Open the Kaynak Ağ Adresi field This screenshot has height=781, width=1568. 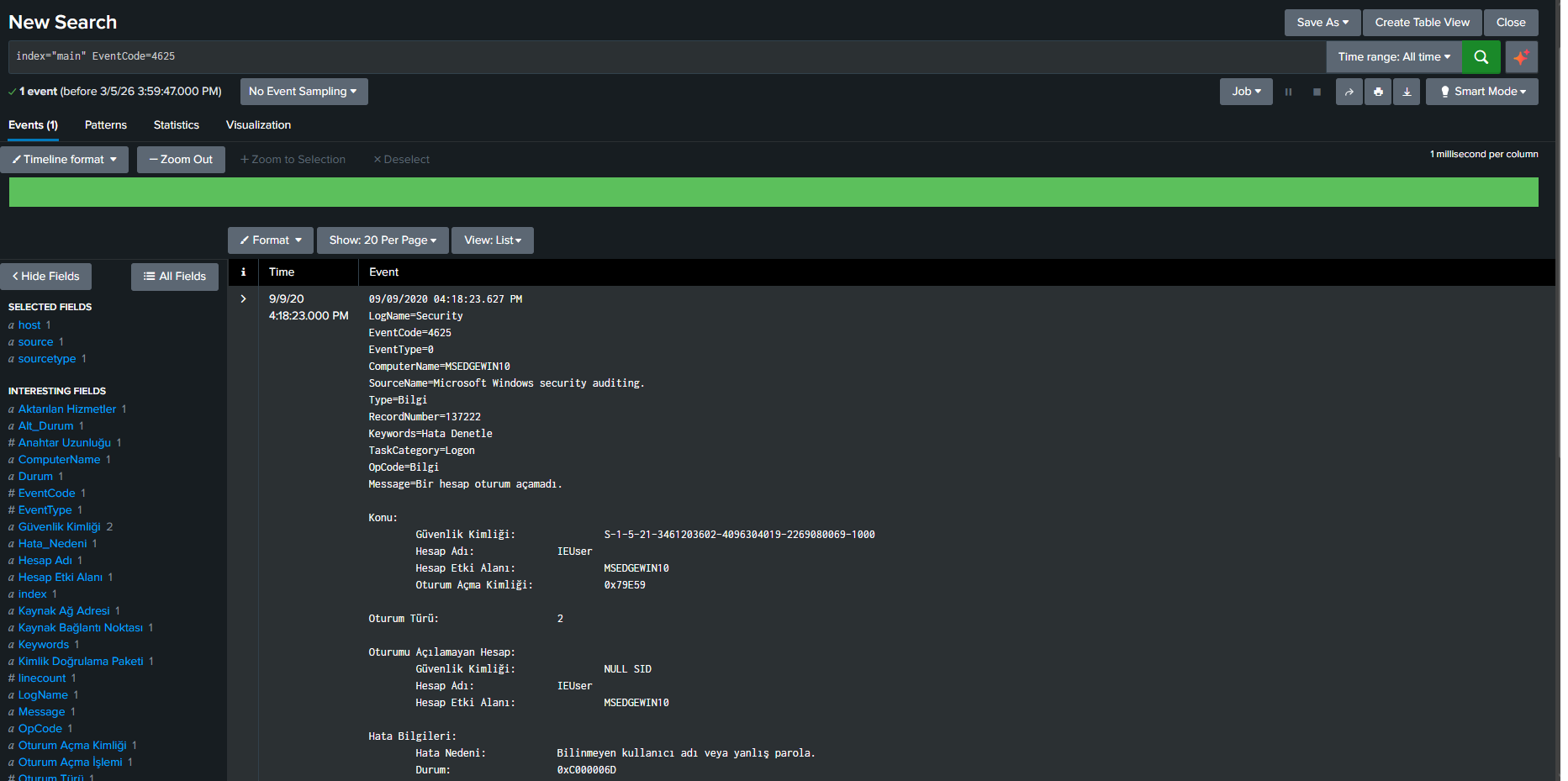point(64,611)
